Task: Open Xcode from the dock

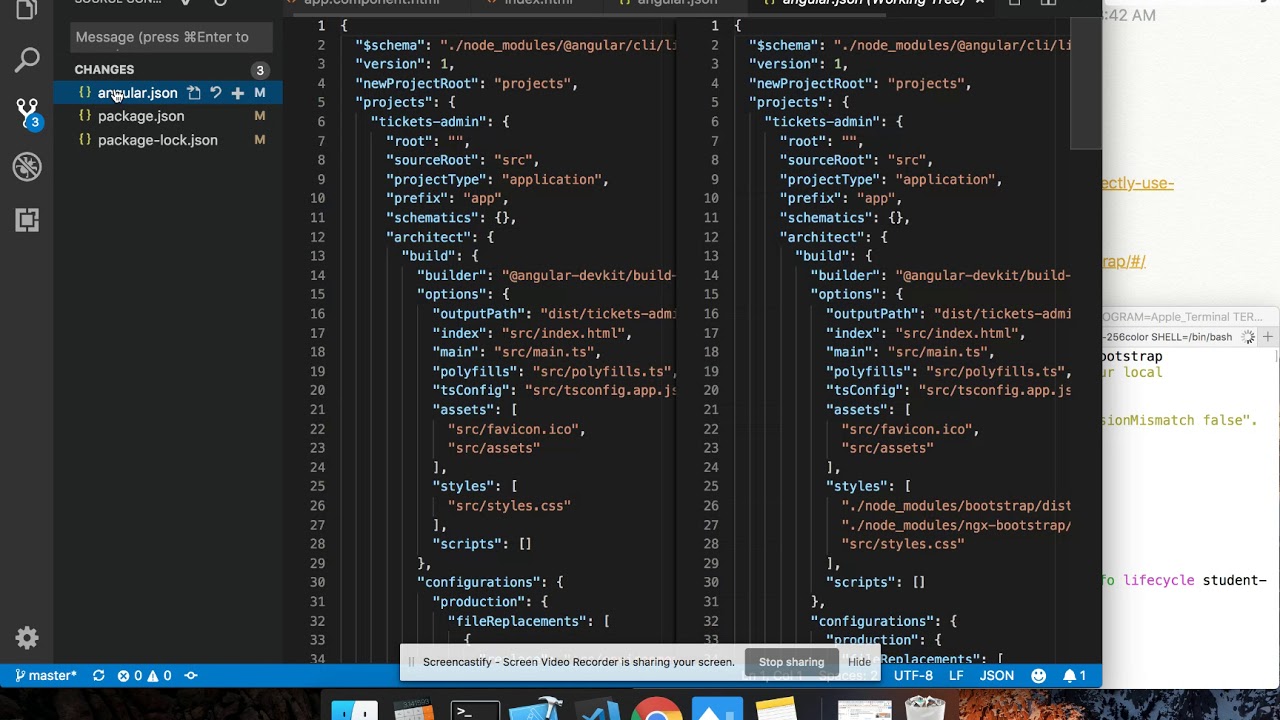Action: click(536, 708)
